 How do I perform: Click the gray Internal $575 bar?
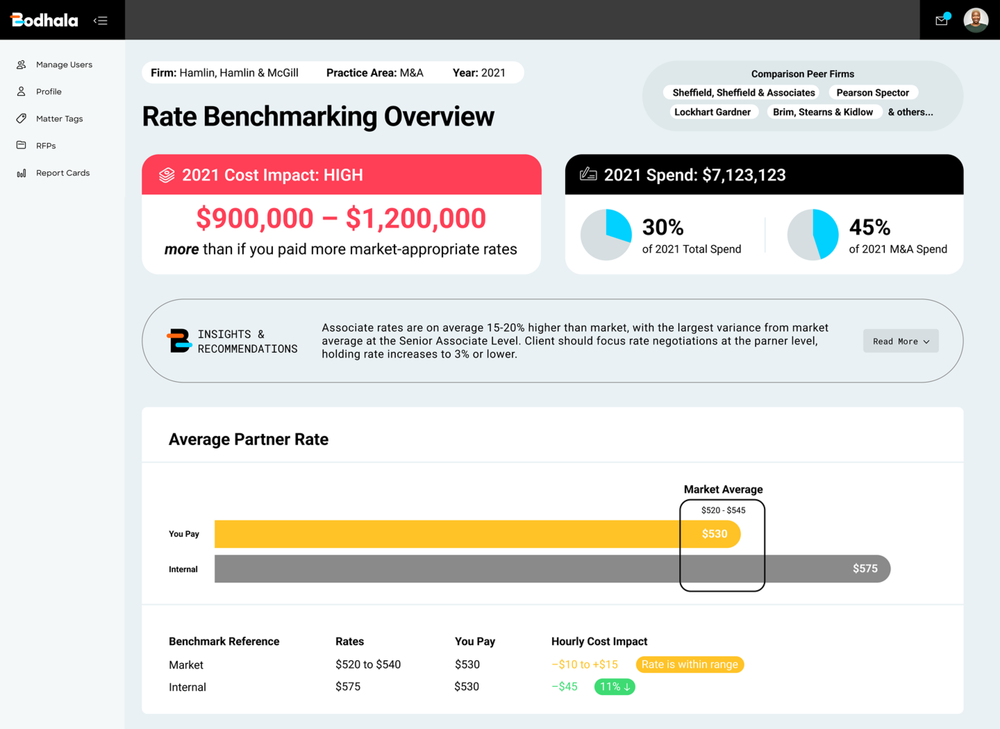(x=552, y=568)
